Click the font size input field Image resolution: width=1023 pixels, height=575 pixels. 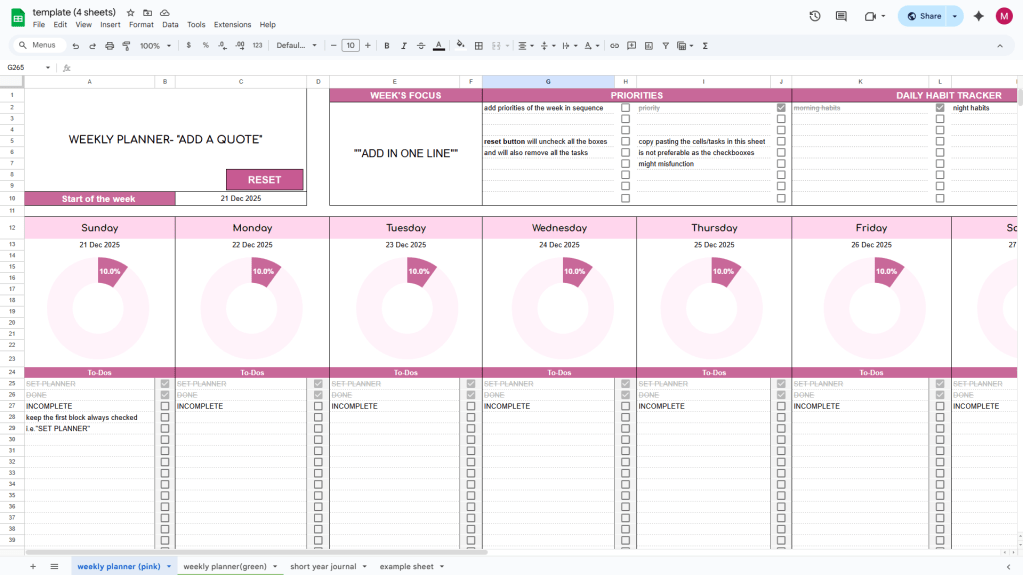[350, 46]
